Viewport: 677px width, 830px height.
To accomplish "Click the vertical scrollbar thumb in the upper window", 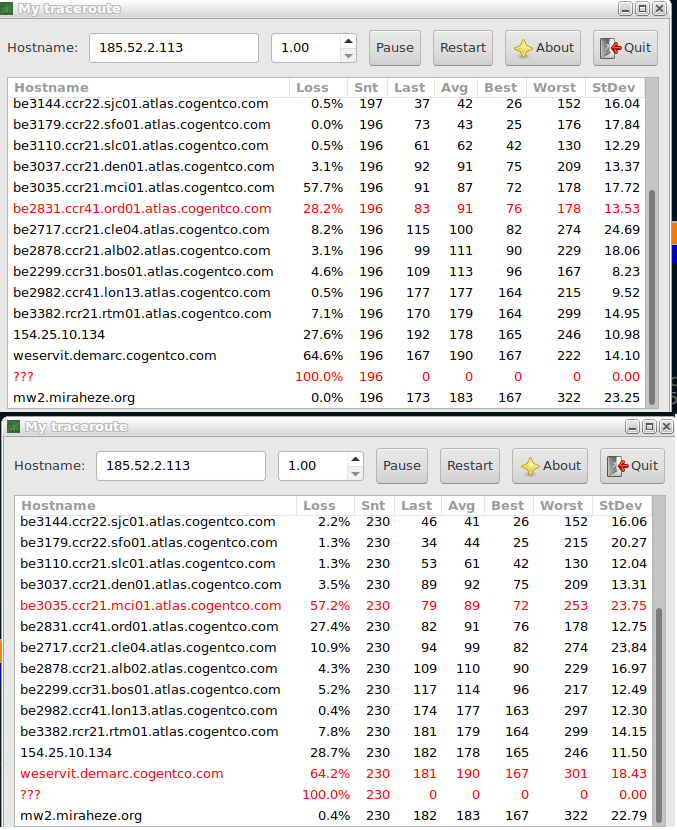I will tap(652, 297).
